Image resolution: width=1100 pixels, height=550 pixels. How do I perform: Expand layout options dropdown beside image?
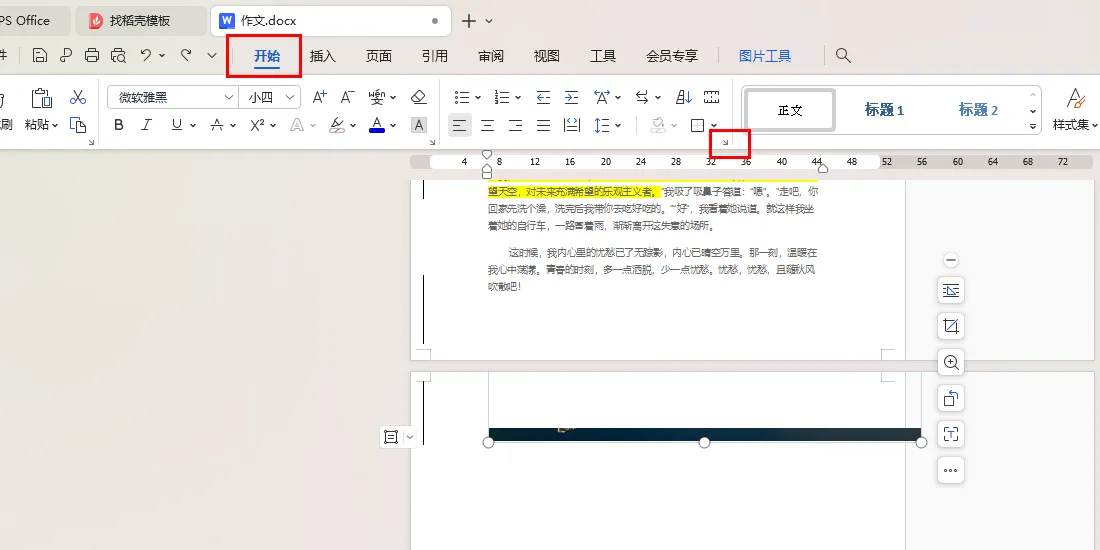click(x=410, y=437)
